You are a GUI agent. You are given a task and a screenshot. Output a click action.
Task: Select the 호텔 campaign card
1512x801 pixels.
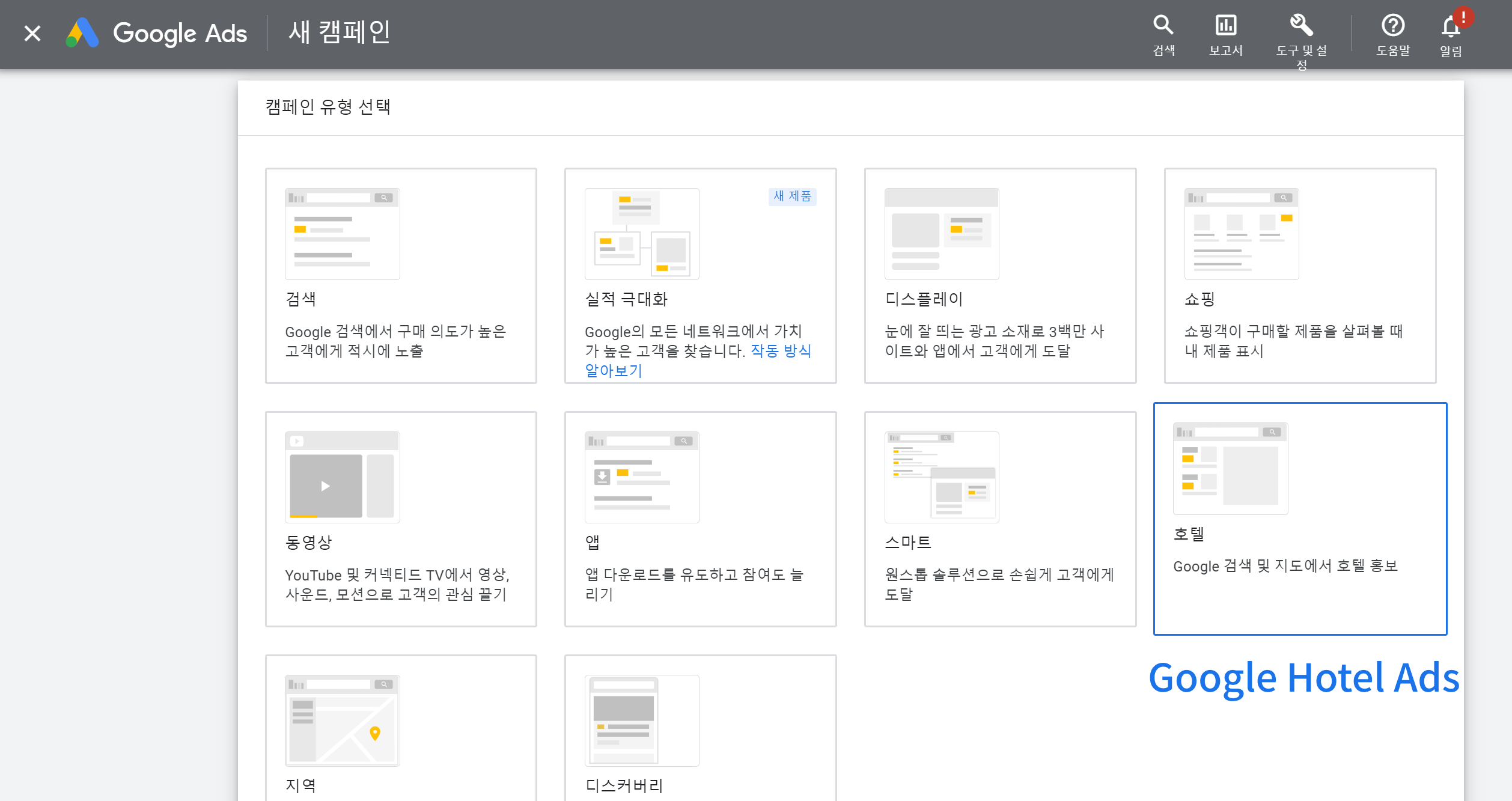pyautogui.click(x=1300, y=519)
